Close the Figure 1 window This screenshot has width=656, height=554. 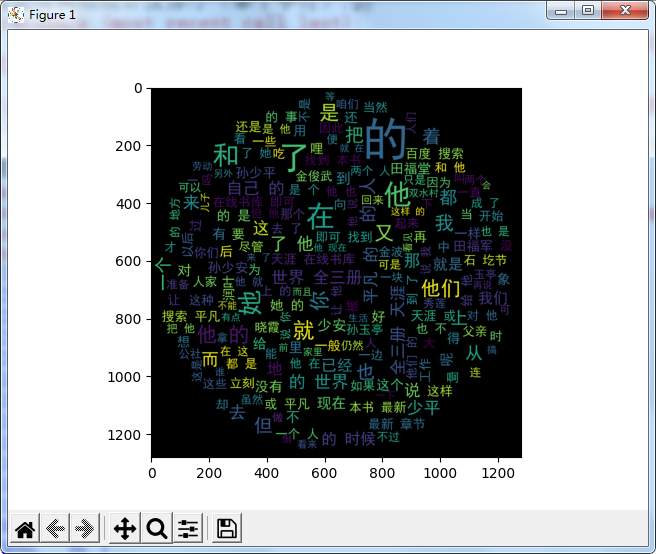click(x=625, y=11)
